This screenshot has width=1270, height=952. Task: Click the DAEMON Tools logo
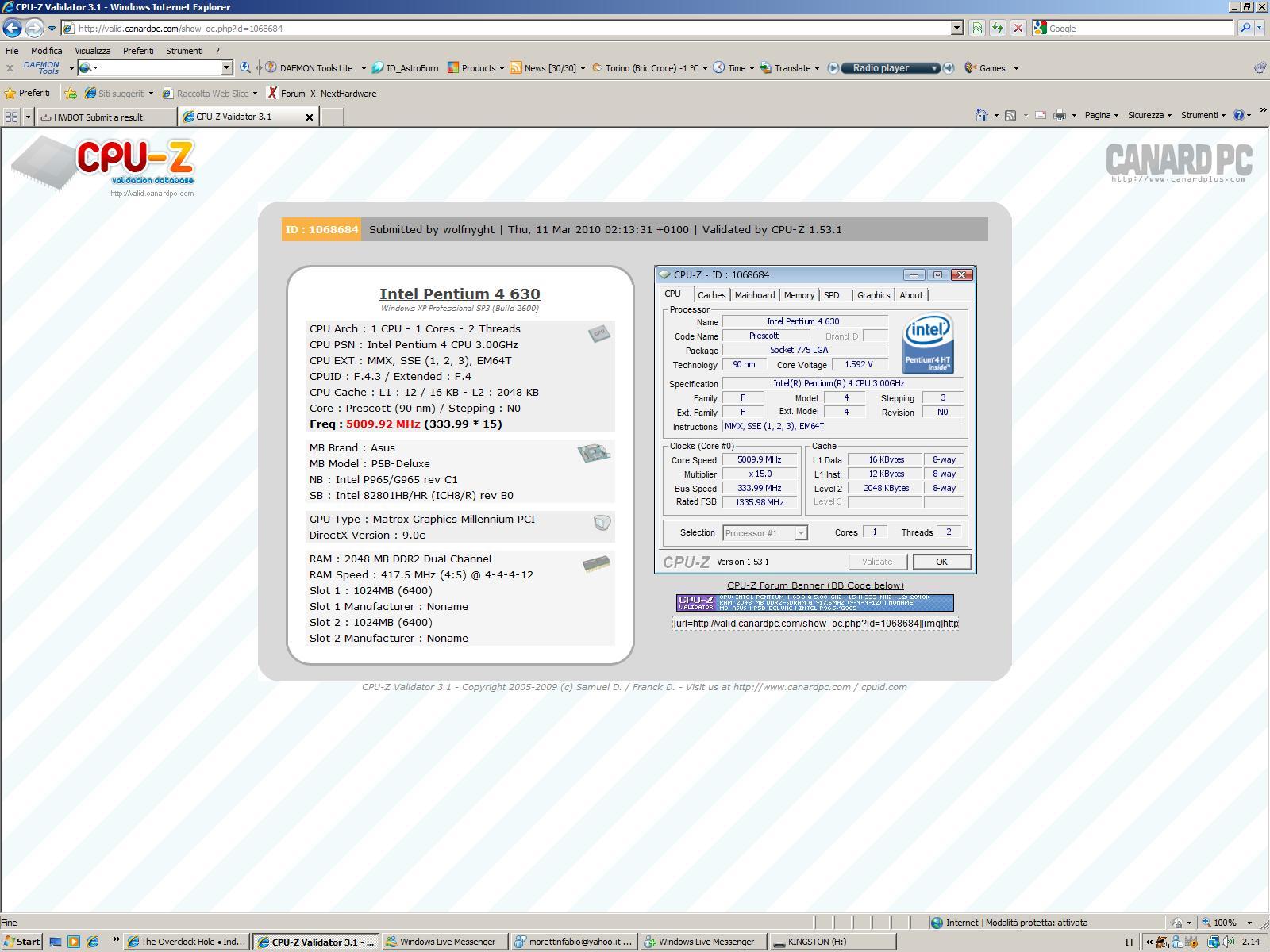coord(41,68)
